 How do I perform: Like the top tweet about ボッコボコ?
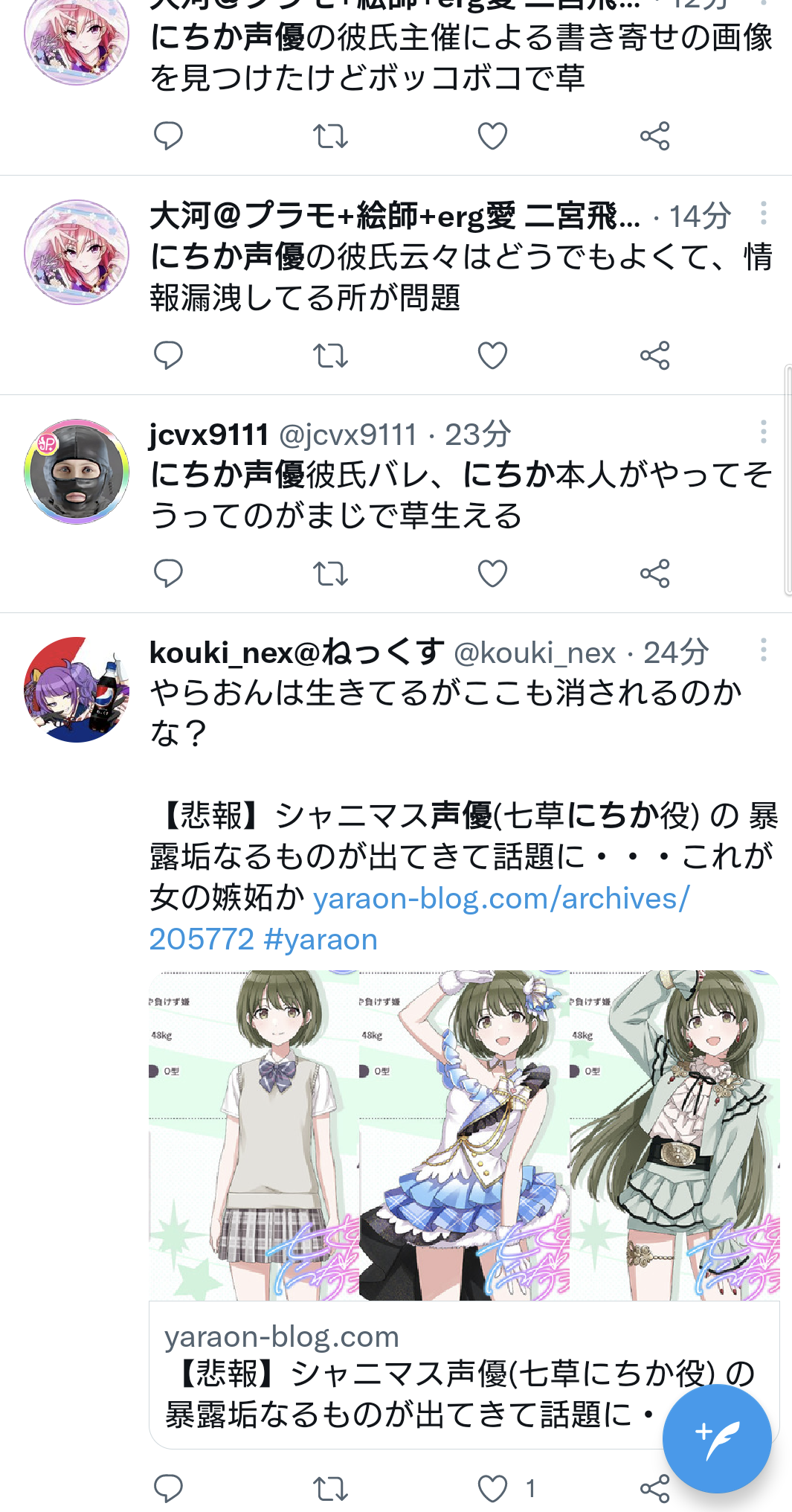click(492, 136)
